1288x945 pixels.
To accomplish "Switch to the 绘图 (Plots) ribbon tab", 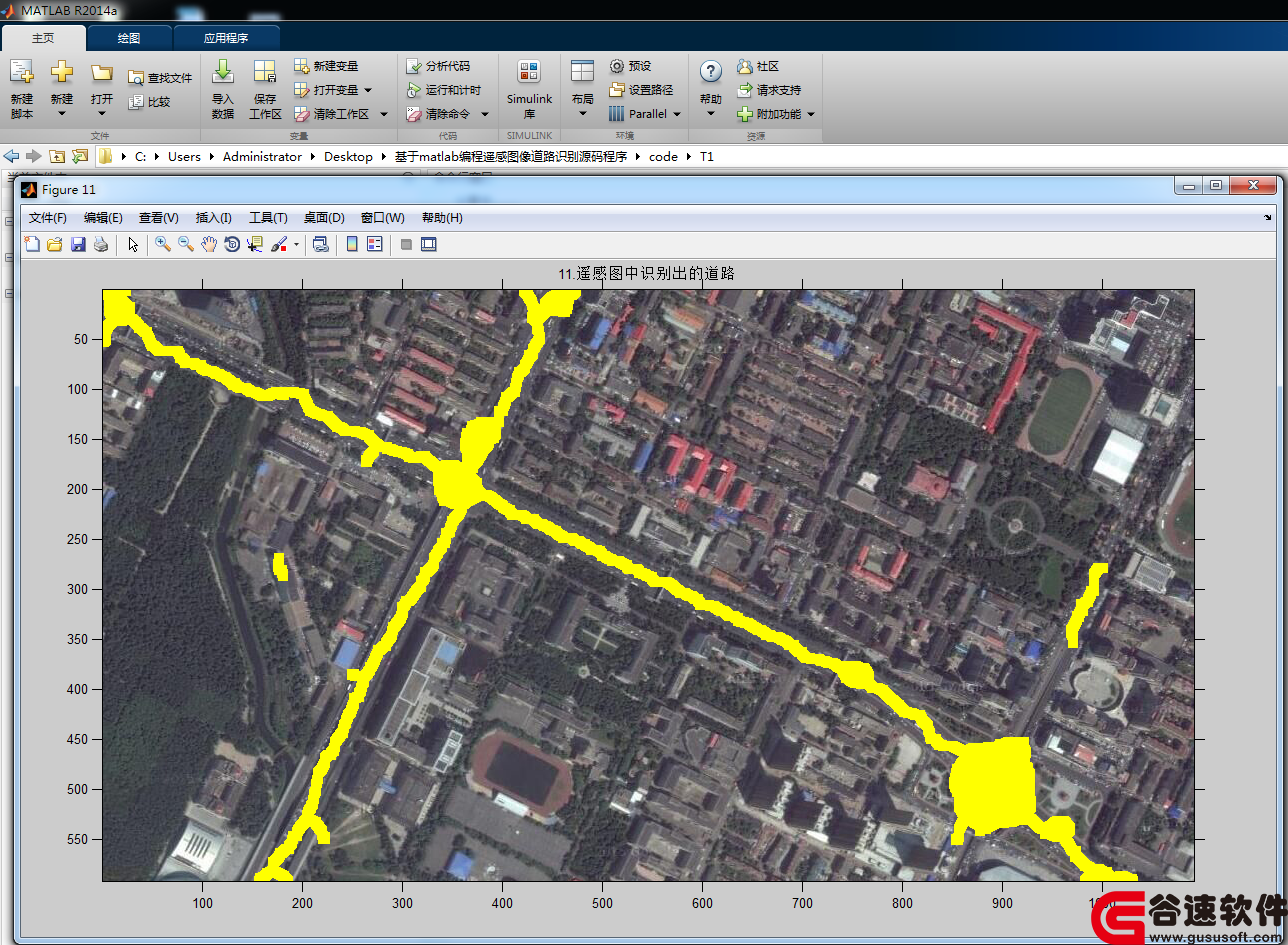I will tap(129, 38).
